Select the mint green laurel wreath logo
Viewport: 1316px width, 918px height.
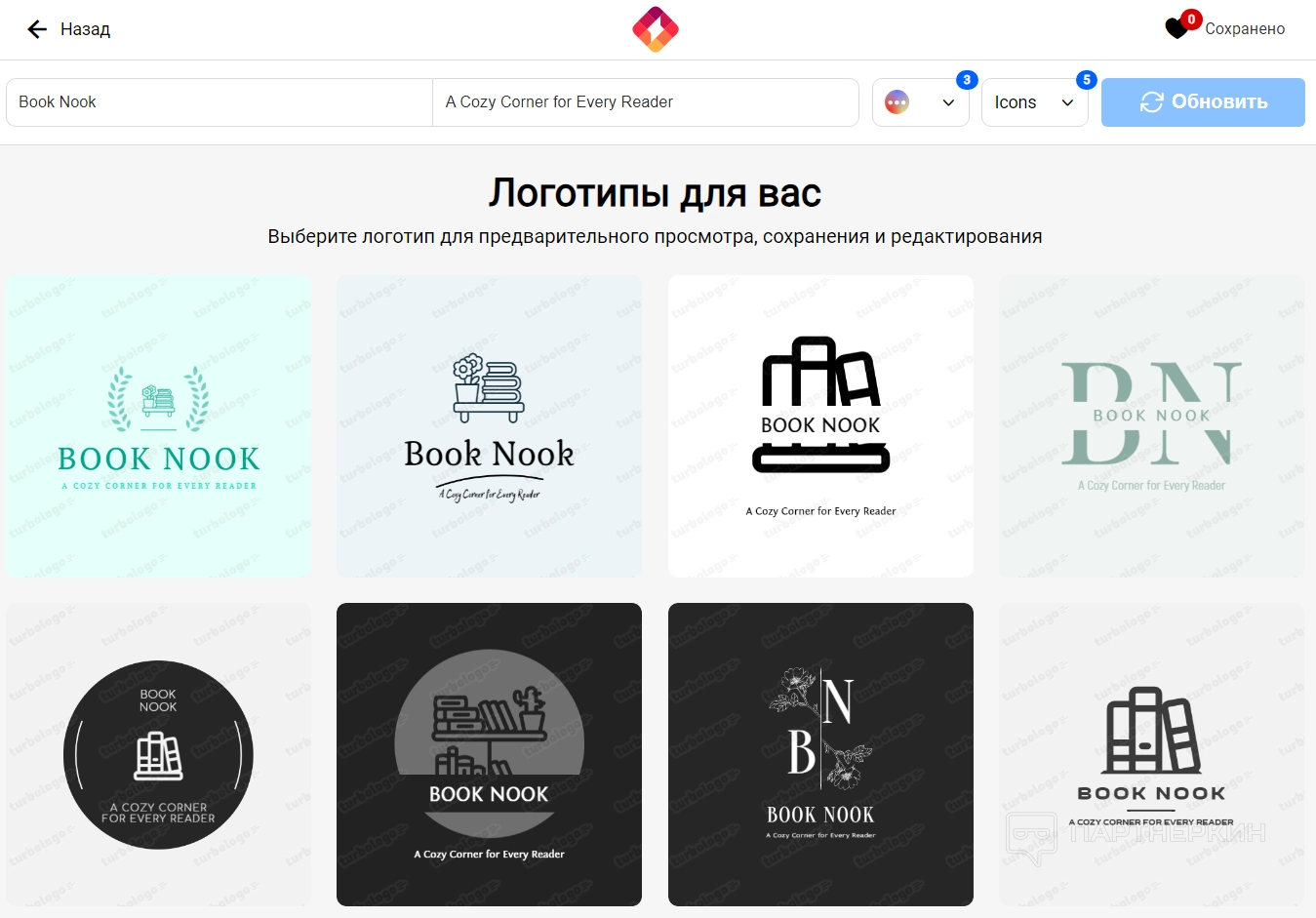(x=158, y=426)
